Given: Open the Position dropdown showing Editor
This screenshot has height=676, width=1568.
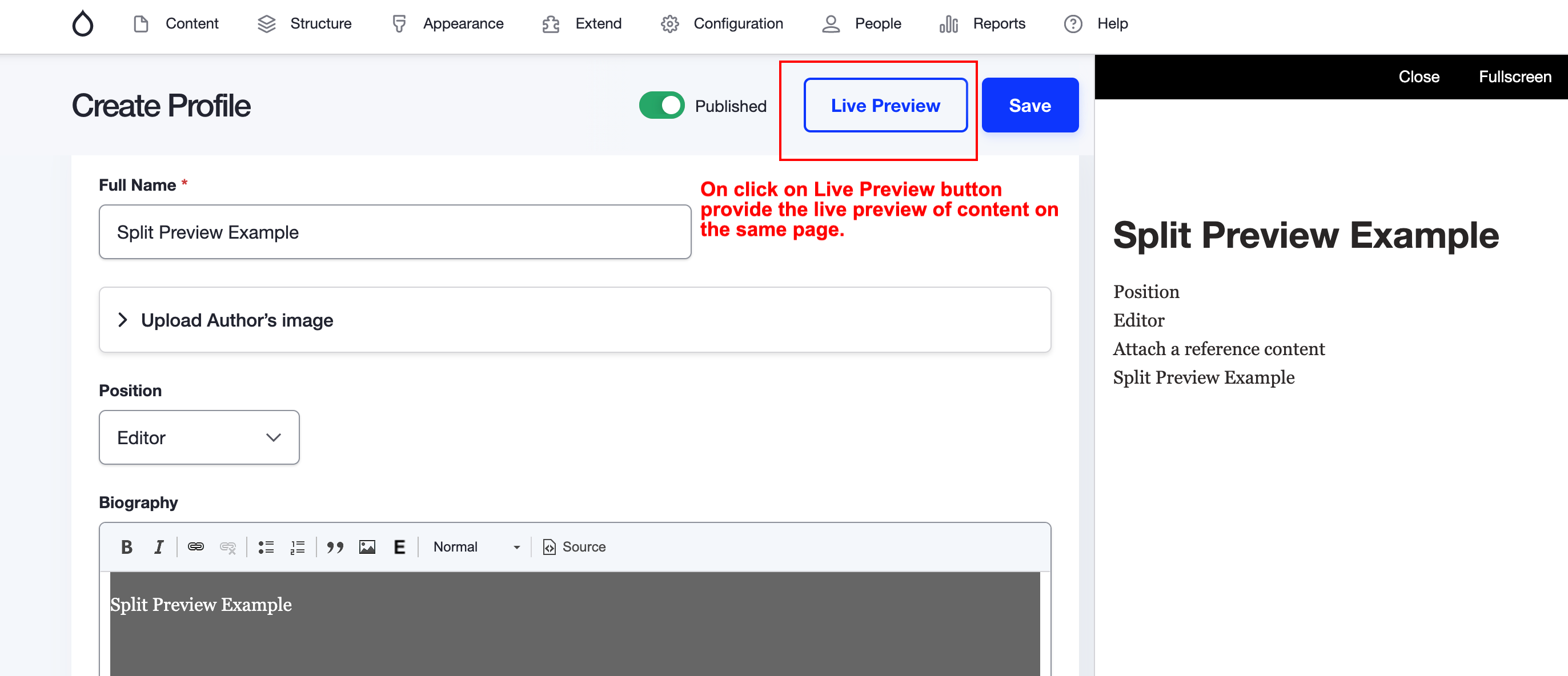Looking at the screenshot, I should [x=199, y=437].
